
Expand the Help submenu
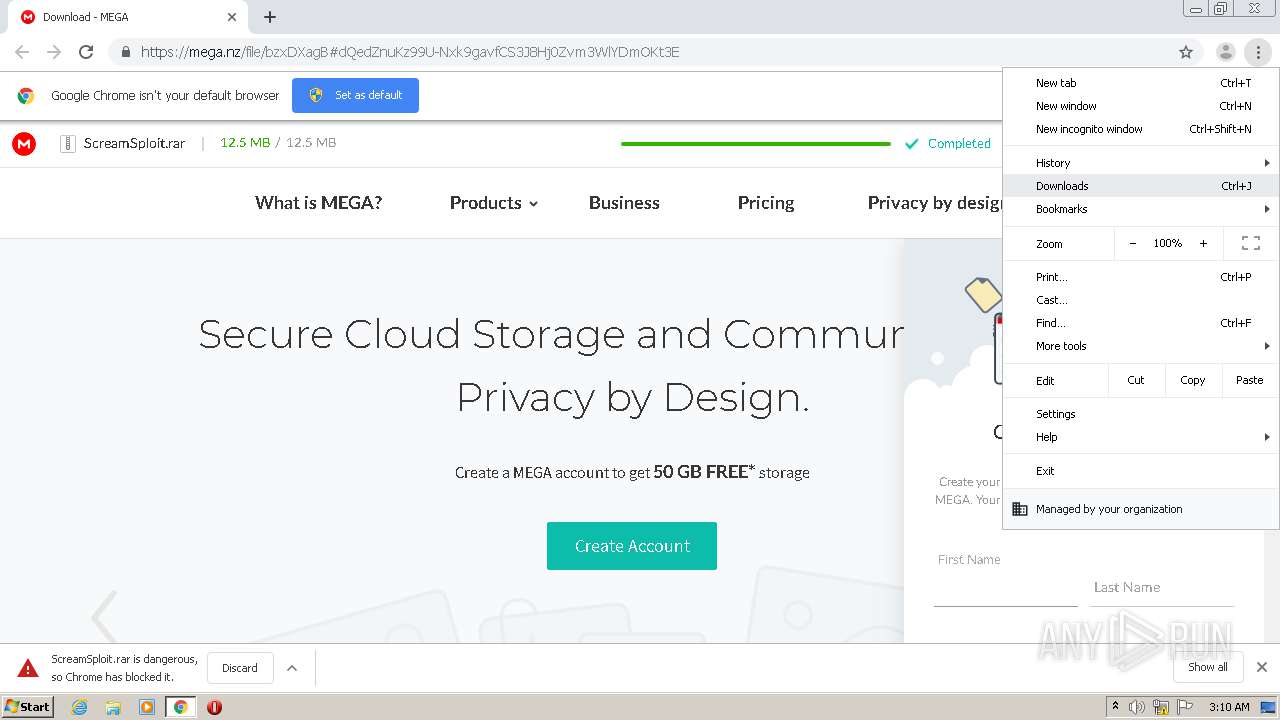coord(1141,437)
